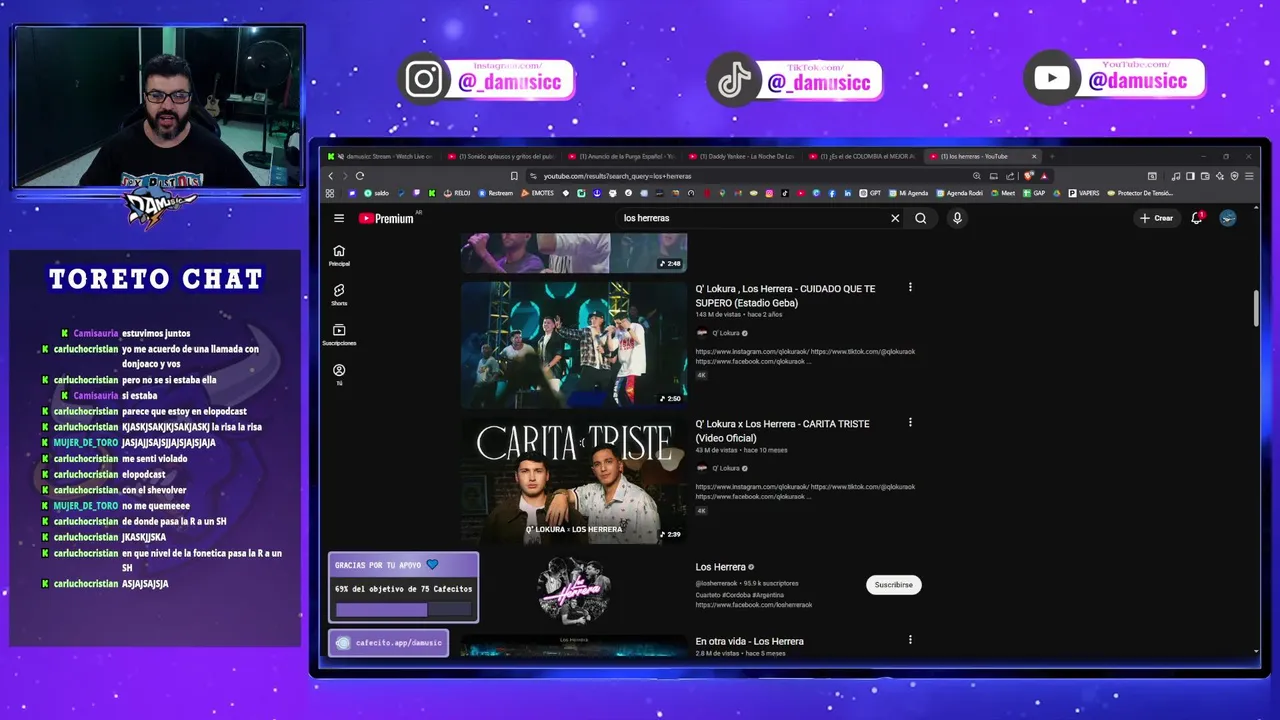Screen dimensions: 1280x720
Task: Open the GPT bookmark
Action: 870,193
